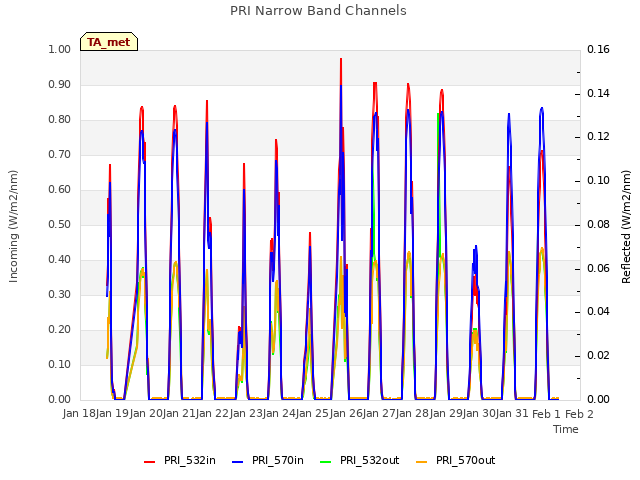640x480 pixels.
Task: Click the Jan 20 x-axis tick label
Action: point(146,414)
